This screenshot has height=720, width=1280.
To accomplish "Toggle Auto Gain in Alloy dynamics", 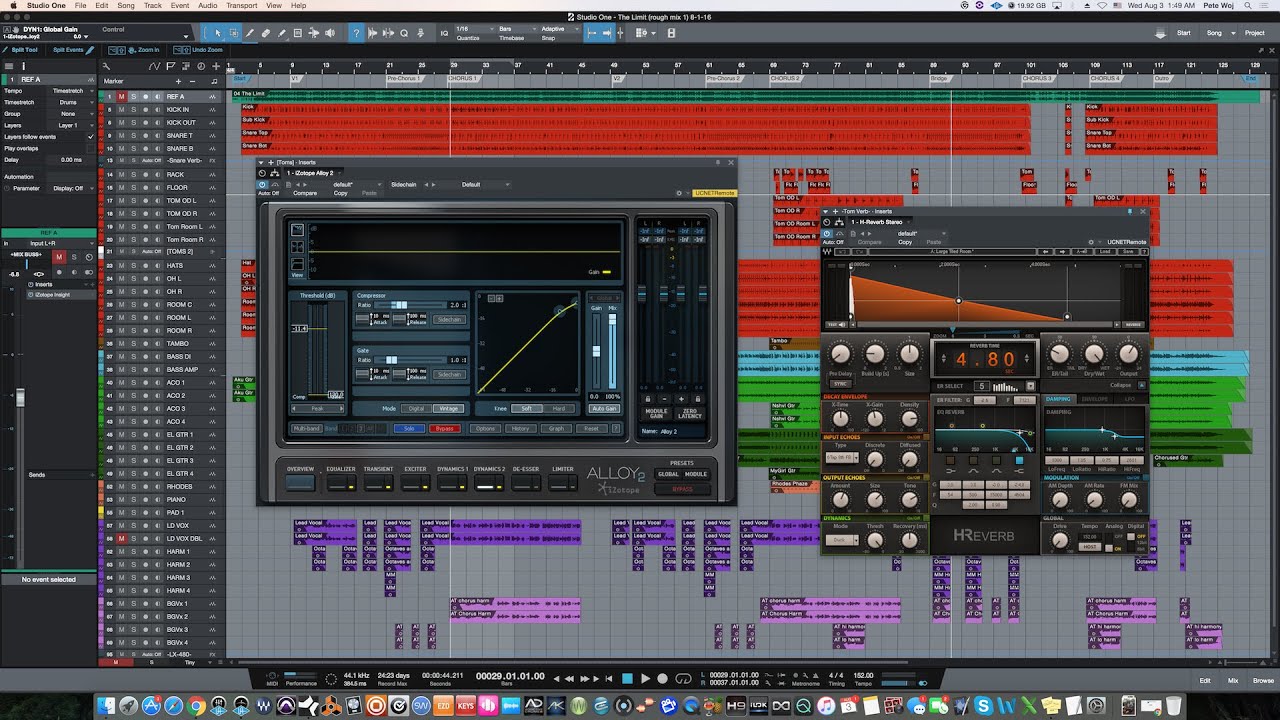I will point(604,408).
